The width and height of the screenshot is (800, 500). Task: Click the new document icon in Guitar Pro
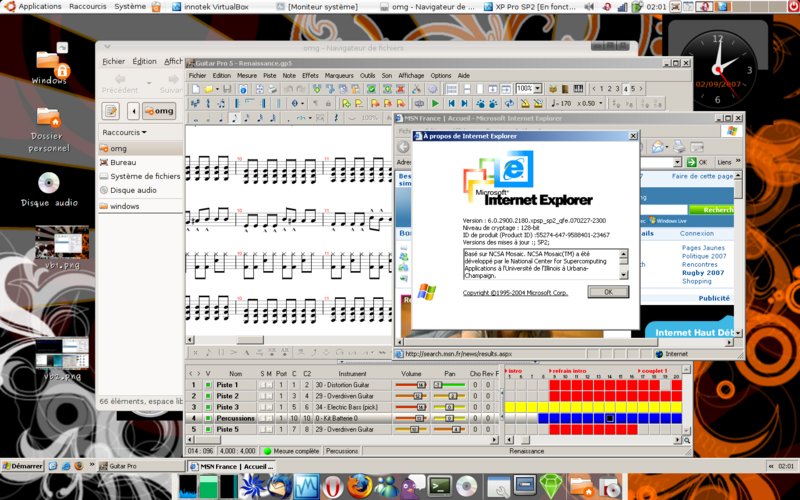coord(196,89)
